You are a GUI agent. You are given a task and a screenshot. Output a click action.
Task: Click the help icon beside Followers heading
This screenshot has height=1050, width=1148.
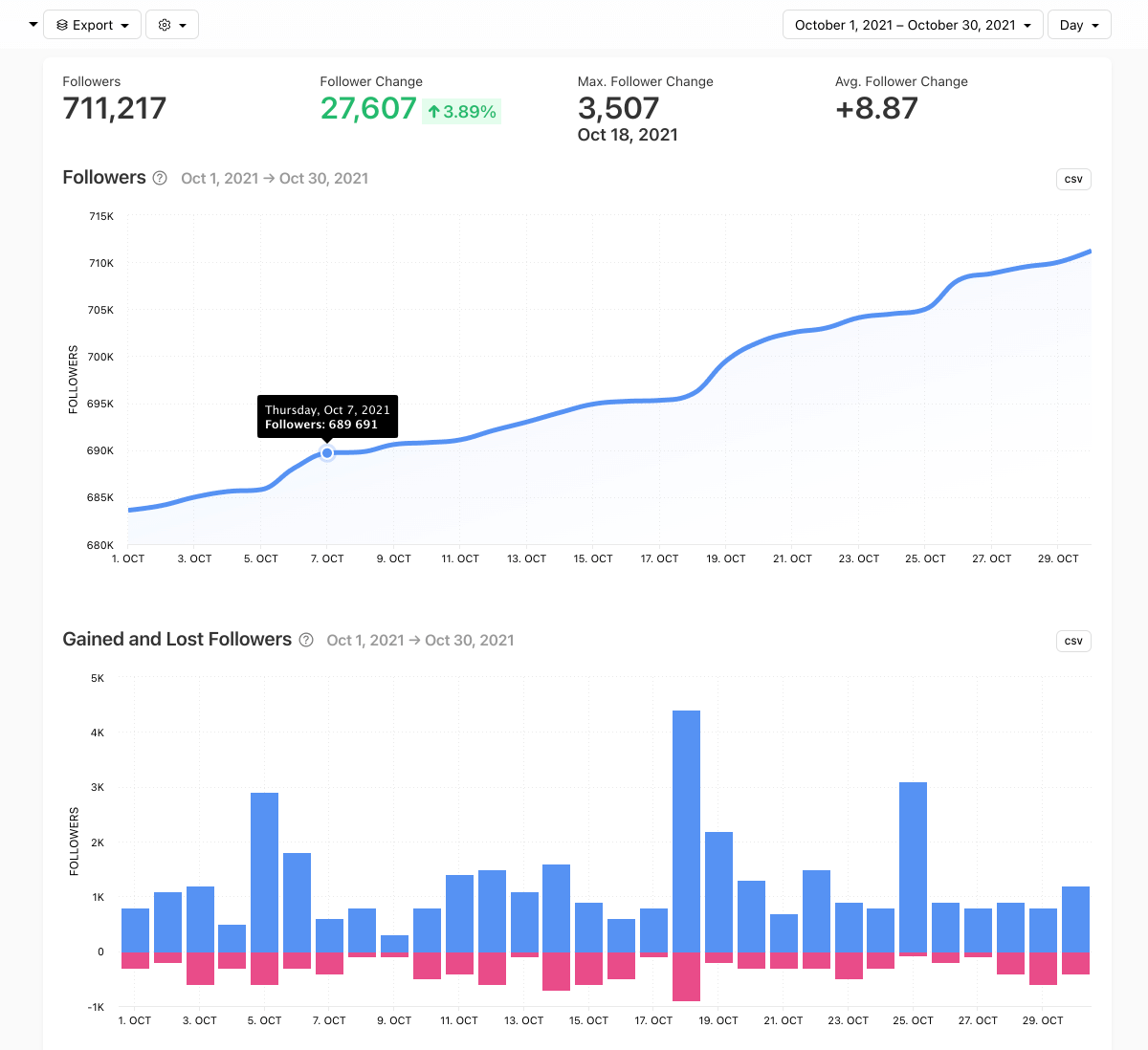(160, 178)
